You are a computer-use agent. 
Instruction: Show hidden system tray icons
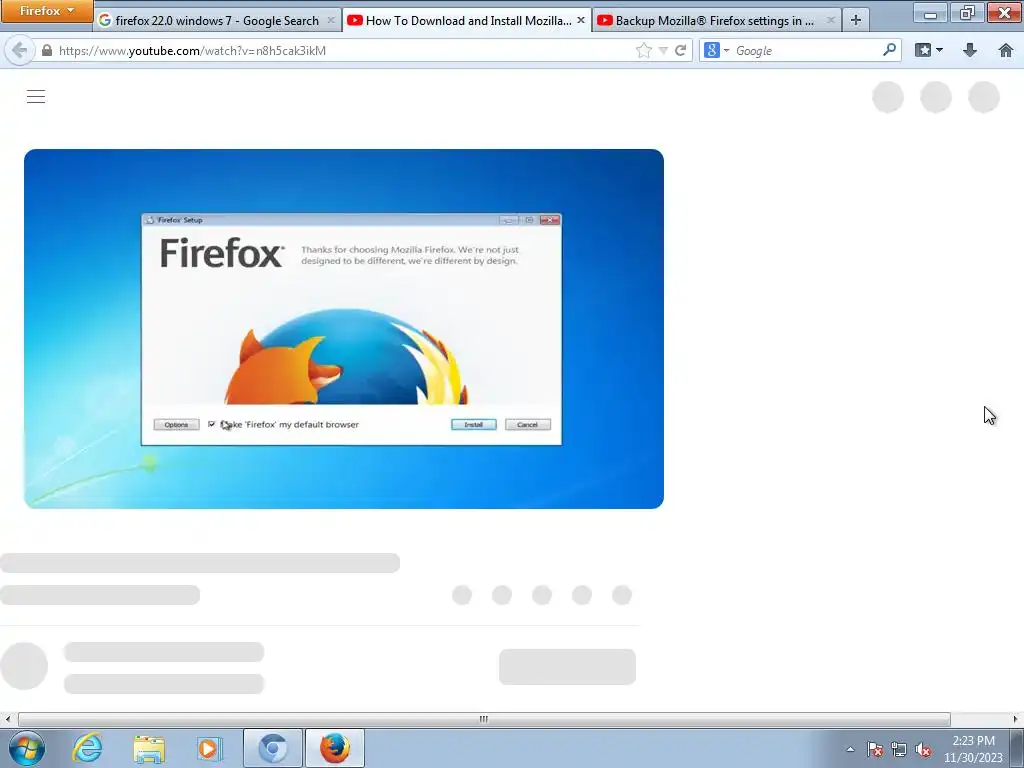click(850, 749)
